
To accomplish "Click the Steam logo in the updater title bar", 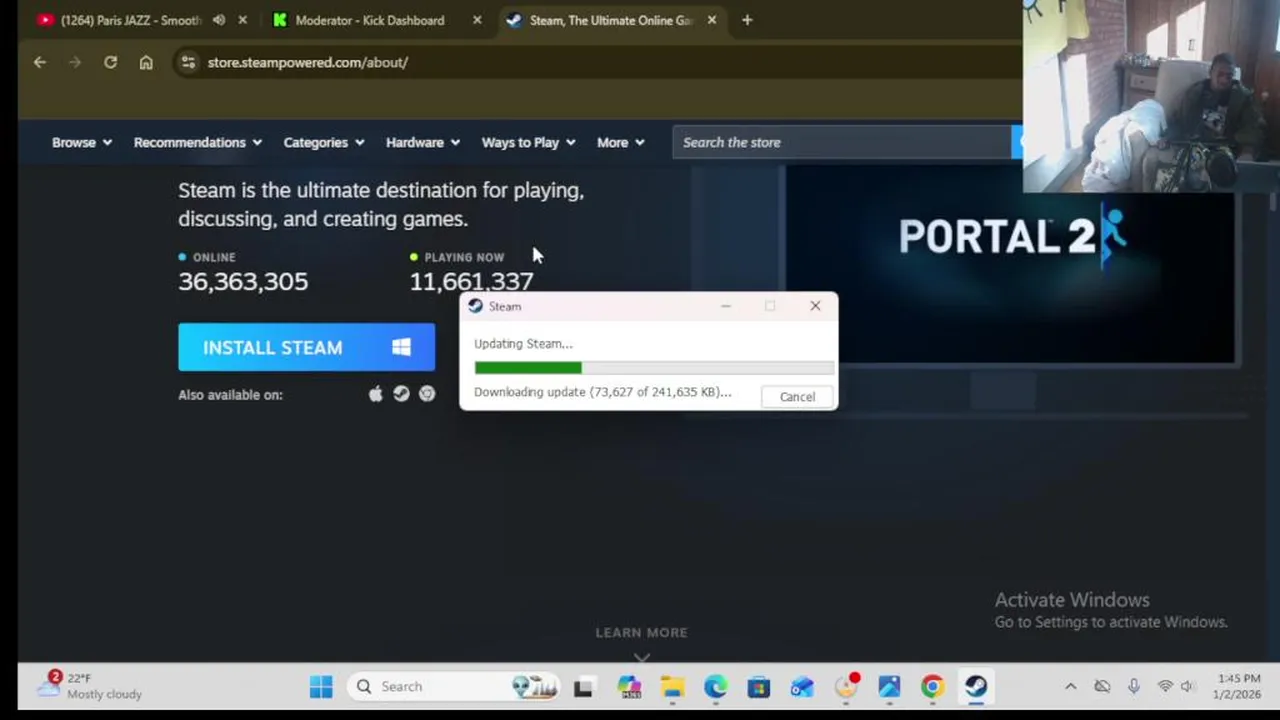I will coord(476,306).
